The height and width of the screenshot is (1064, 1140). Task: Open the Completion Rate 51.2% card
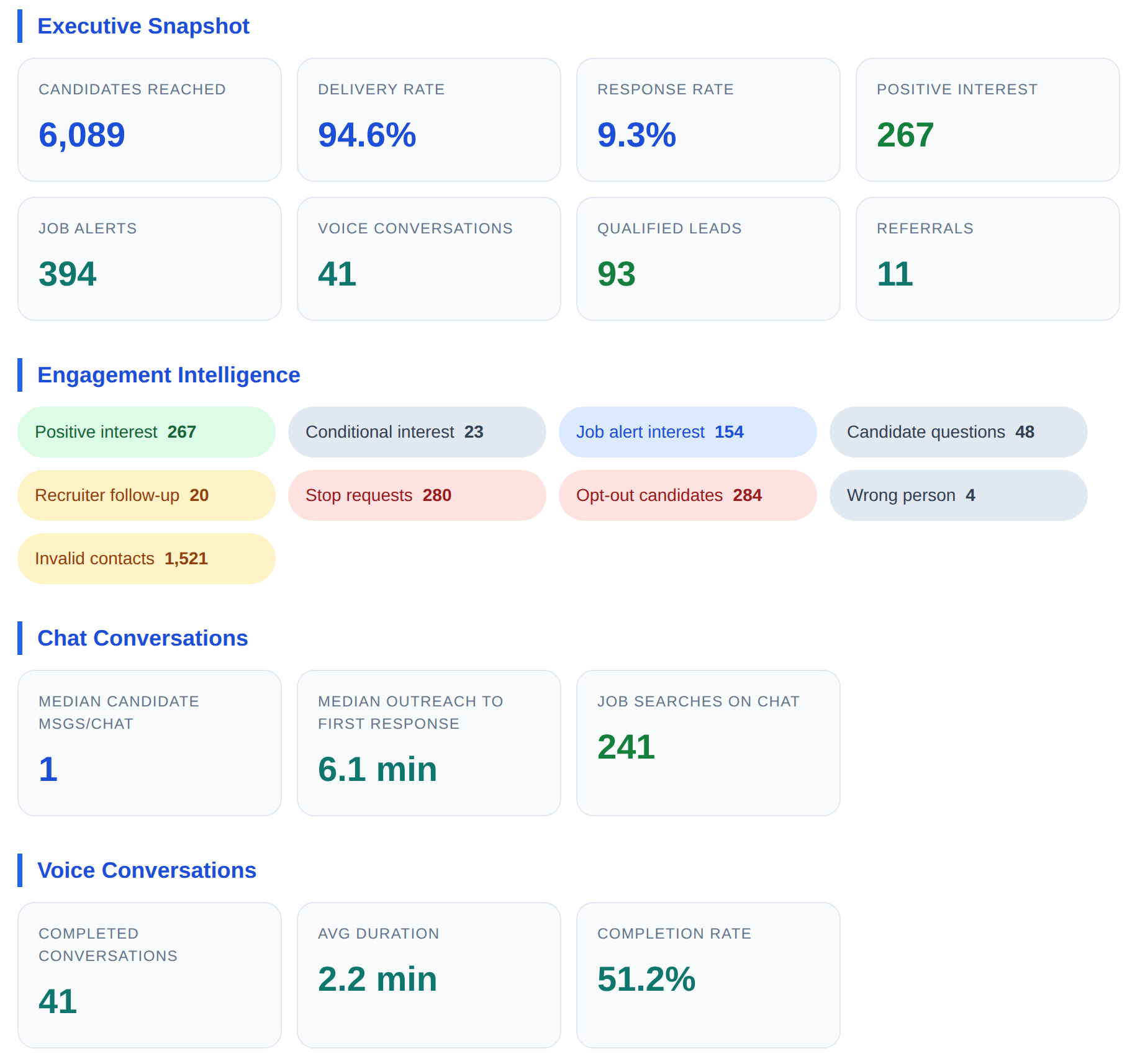708,975
